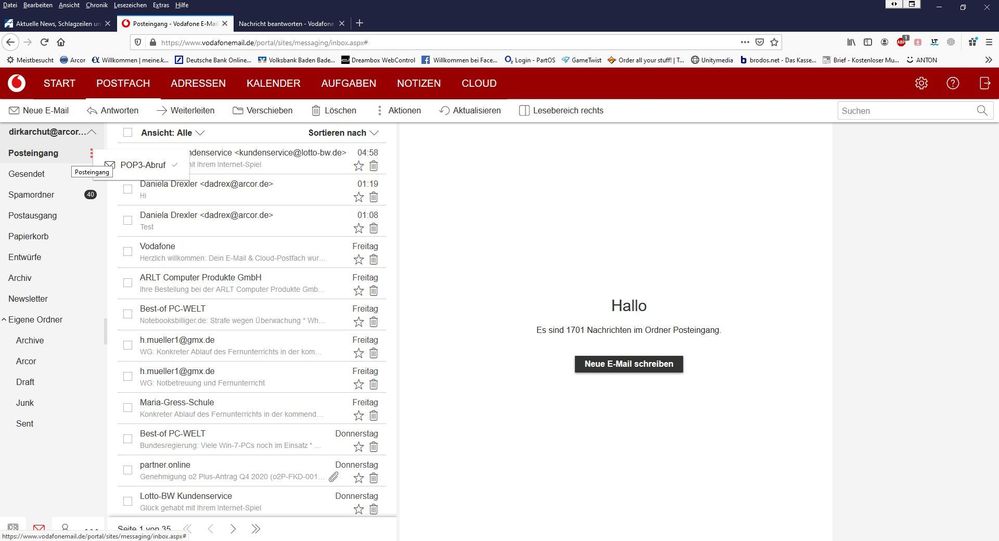Open attachment clip on partner.online message
The image size is (999, 541).
tap(334, 477)
